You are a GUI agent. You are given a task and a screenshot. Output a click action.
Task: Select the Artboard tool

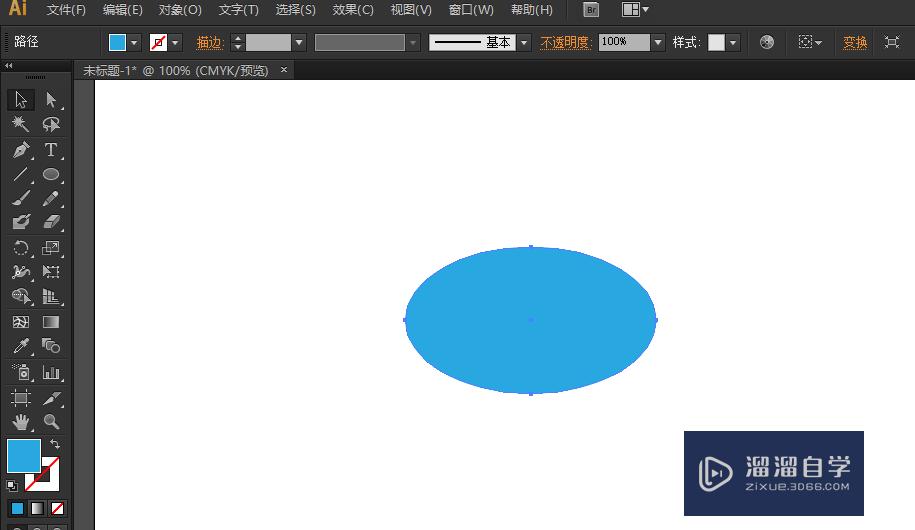[21, 398]
